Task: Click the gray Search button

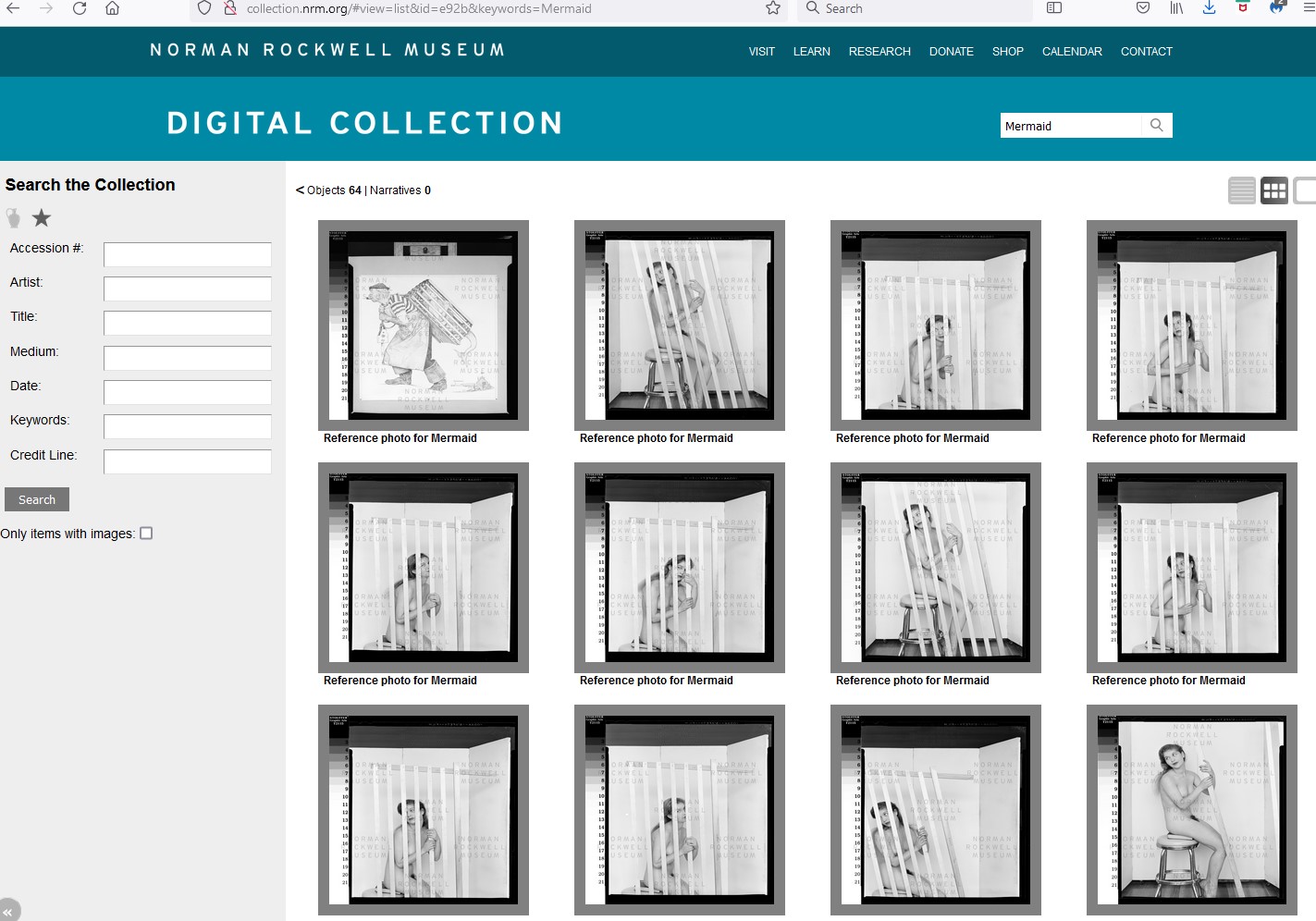Action: (37, 499)
